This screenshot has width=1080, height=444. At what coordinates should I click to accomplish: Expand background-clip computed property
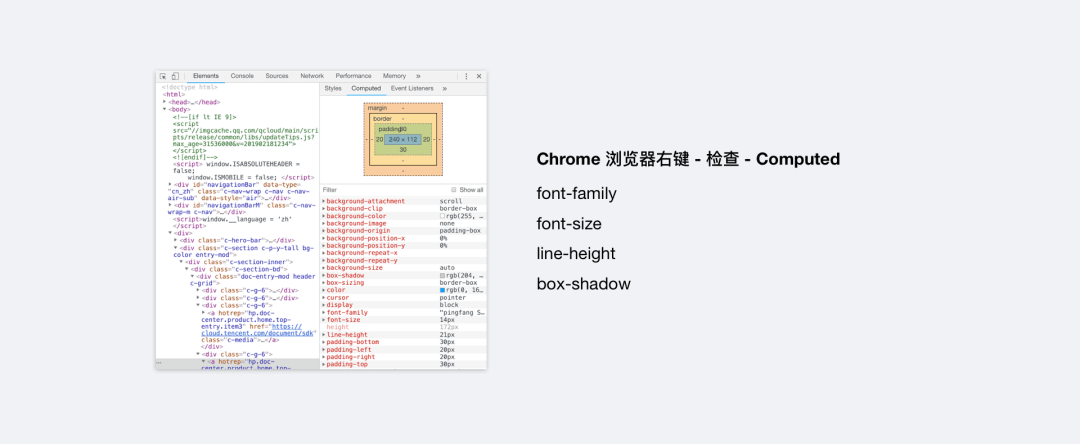coord(323,209)
